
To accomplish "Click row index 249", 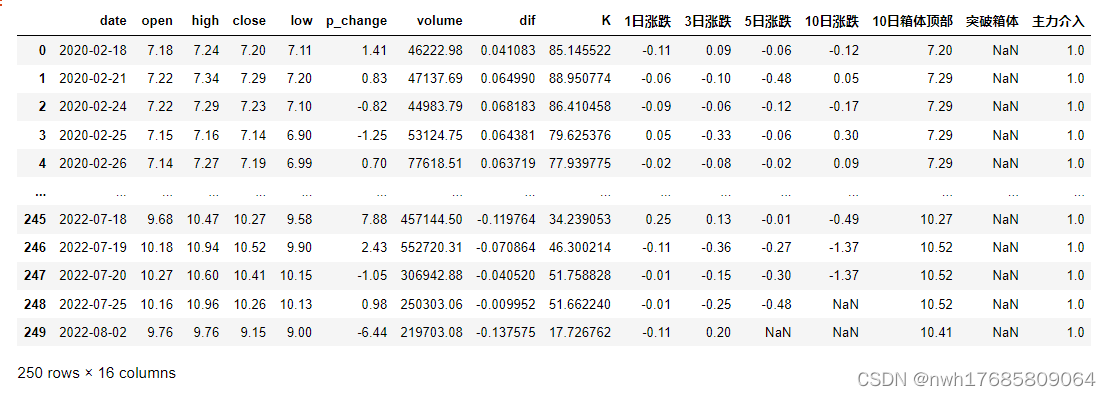I will pos(34,332).
